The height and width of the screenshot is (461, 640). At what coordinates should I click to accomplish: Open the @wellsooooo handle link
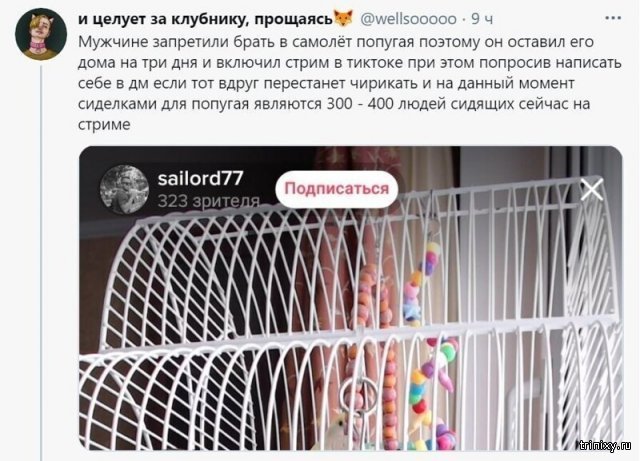[408, 19]
